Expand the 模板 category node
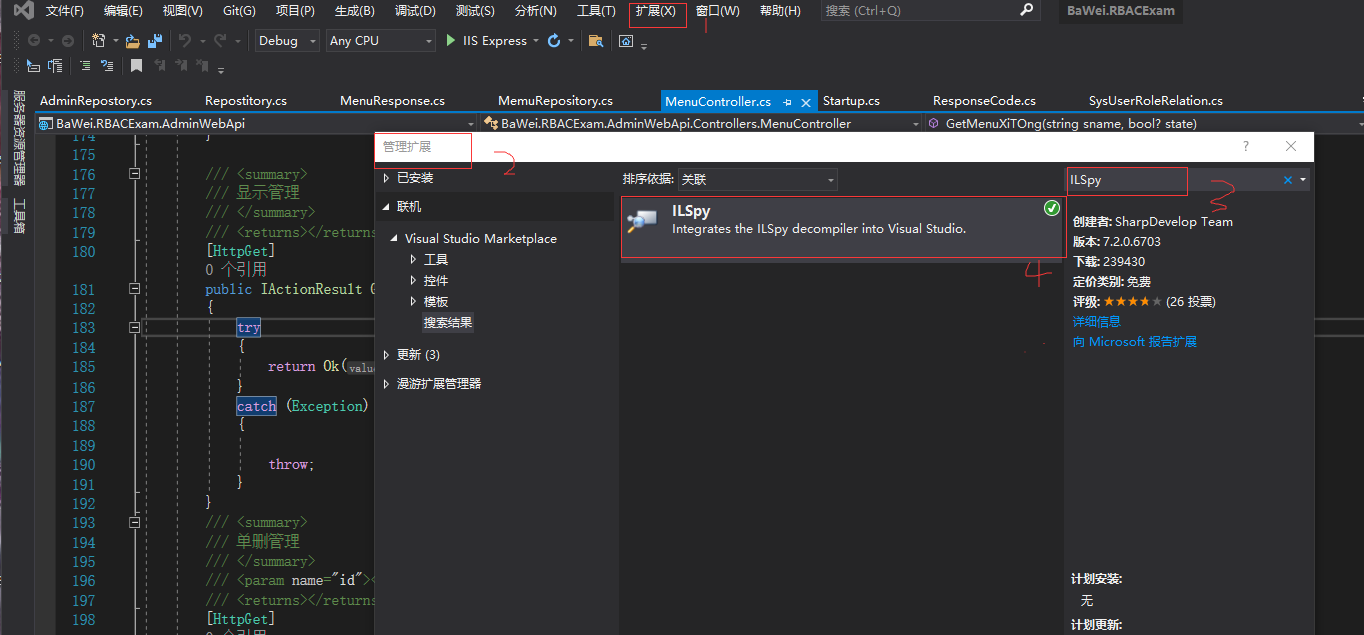 coord(414,302)
